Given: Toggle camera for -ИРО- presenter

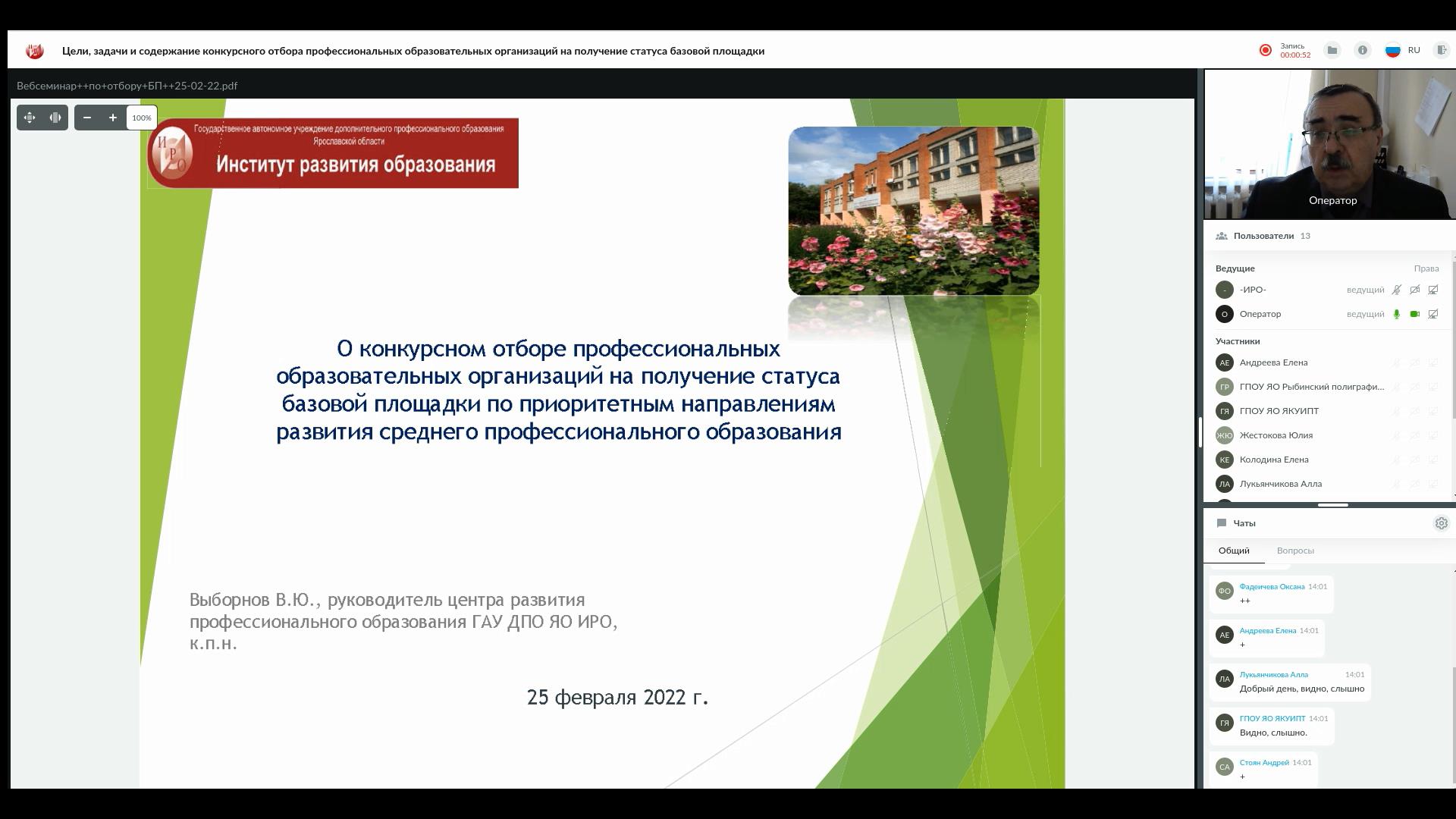Looking at the screenshot, I should 1414,290.
